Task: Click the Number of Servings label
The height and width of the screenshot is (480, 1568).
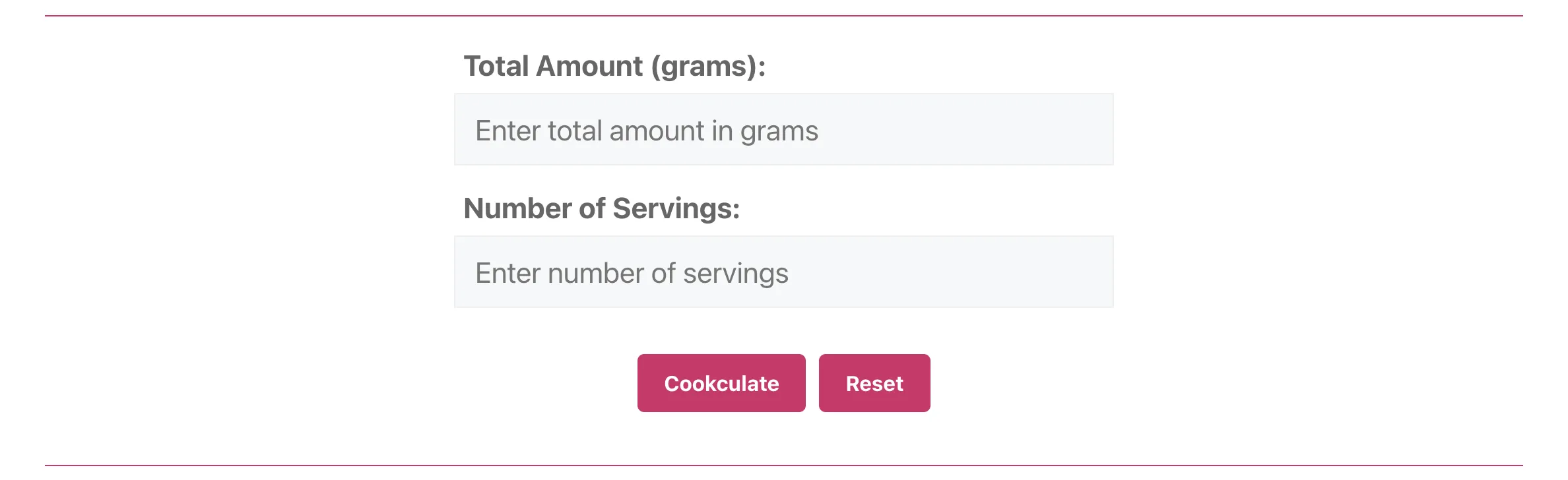Action: (x=603, y=208)
